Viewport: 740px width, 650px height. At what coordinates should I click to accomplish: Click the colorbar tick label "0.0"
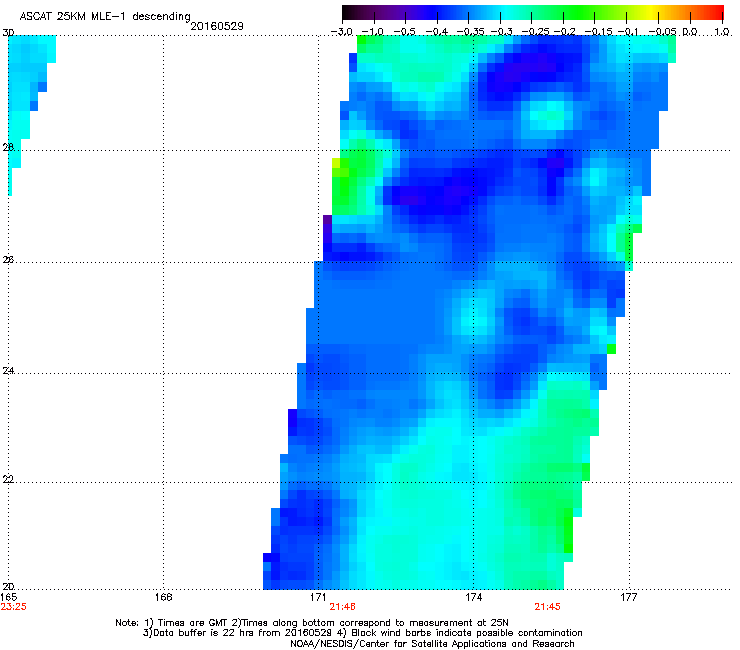click(690, 32)
